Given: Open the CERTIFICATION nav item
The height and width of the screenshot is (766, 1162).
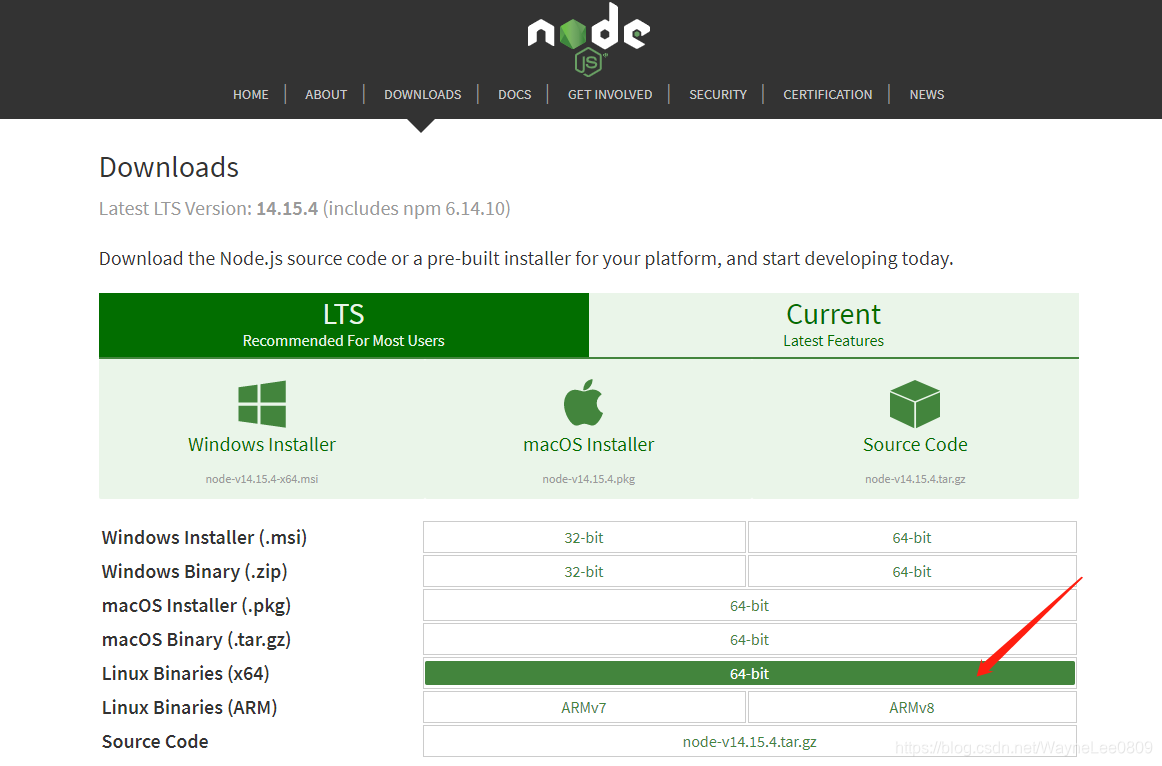Looking at the screenshot, I should tap(827, 95).
